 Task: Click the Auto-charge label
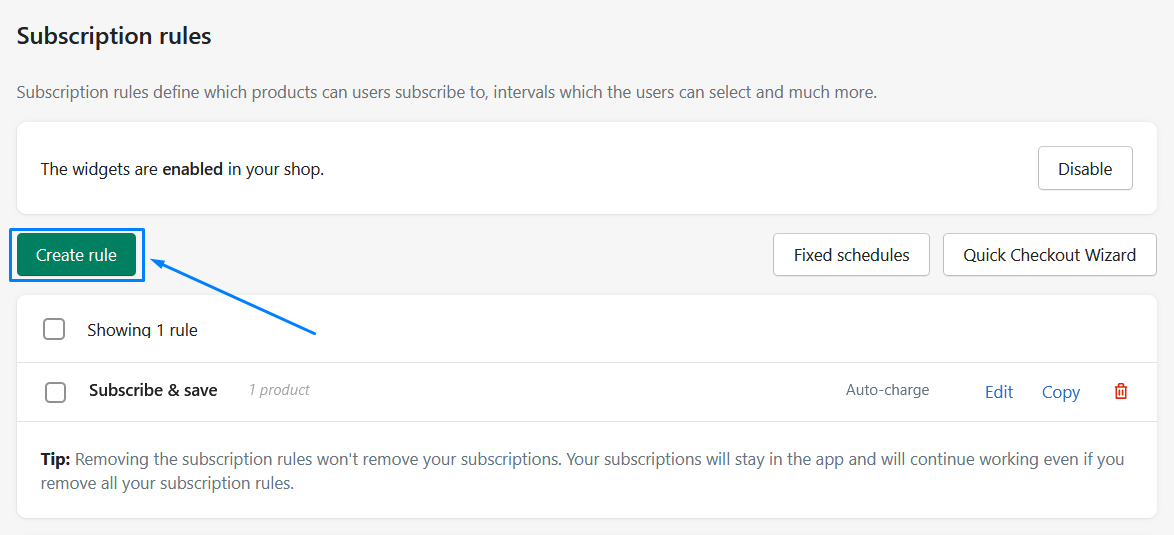tap(887, 390)
